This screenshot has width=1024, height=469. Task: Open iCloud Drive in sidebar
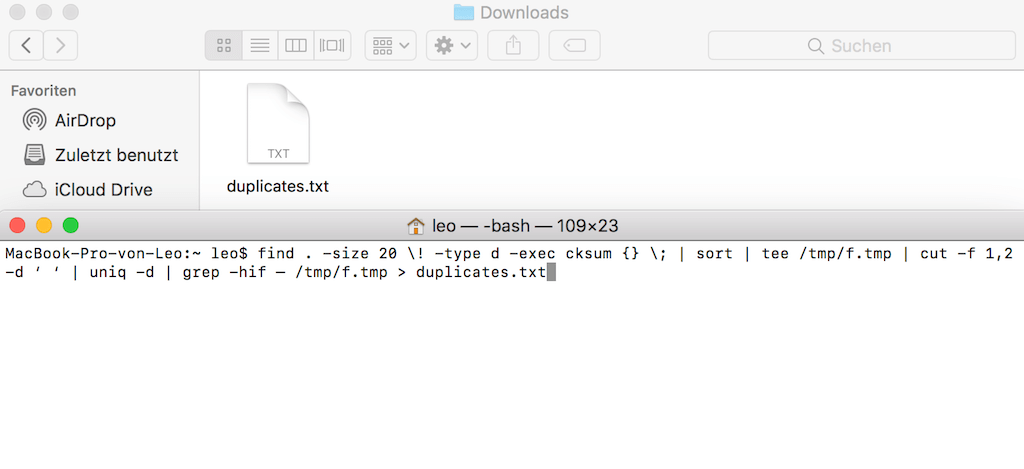click(88, 190)
